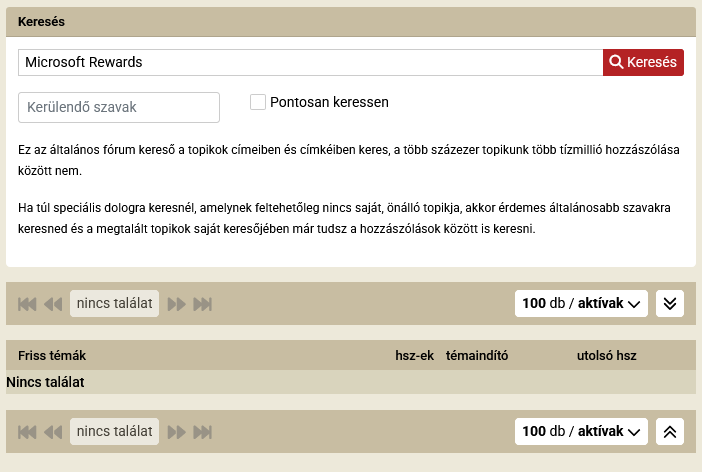702x472 pixels.
Task: Click the top nincs találat page indicator
Action: tap(115, 304)
